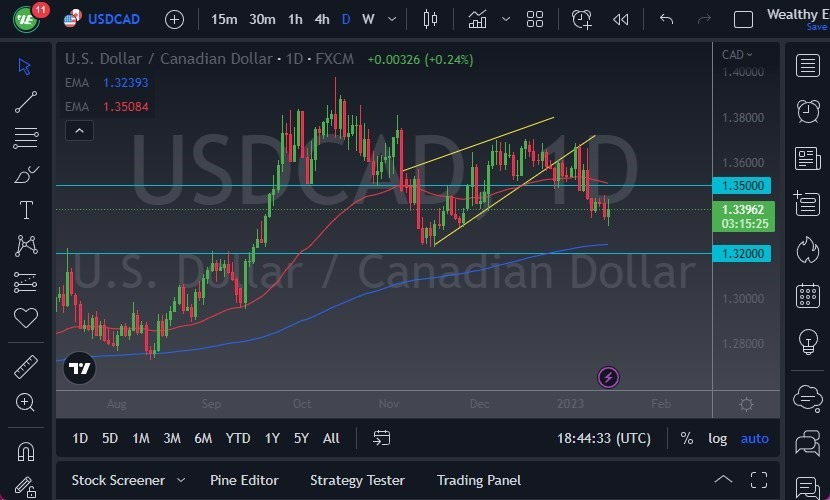
Task: Switch to the 30m timeframe
Action: (262, 20)
